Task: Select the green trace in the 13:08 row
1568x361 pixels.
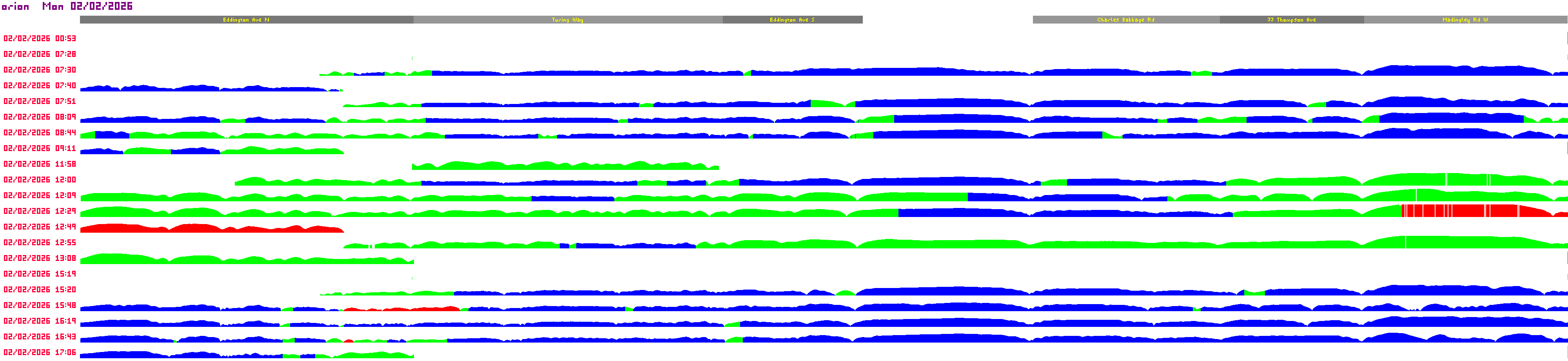Action: coord(243,261)
